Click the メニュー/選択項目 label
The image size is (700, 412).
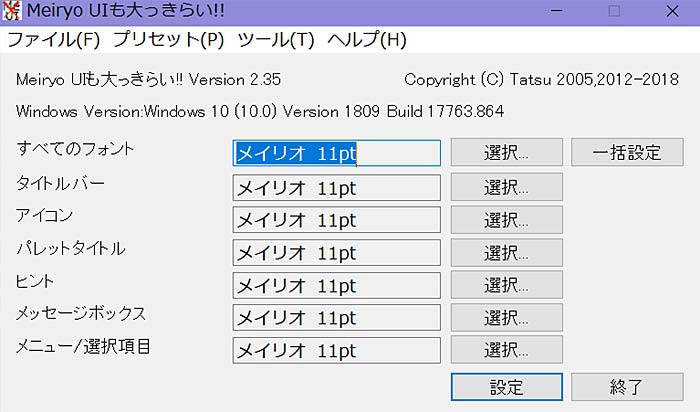[x=83, y=346]
